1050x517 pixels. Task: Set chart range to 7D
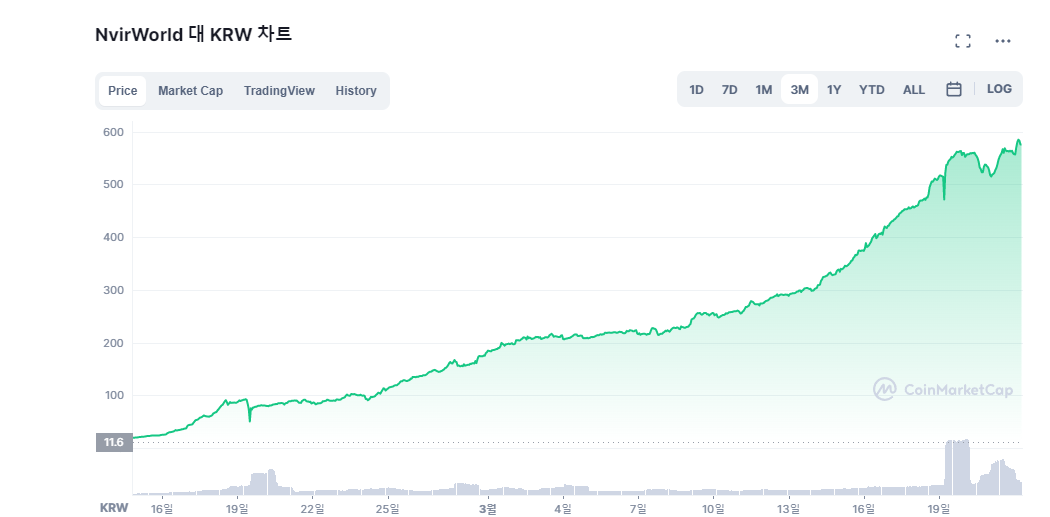coord(729,90)
